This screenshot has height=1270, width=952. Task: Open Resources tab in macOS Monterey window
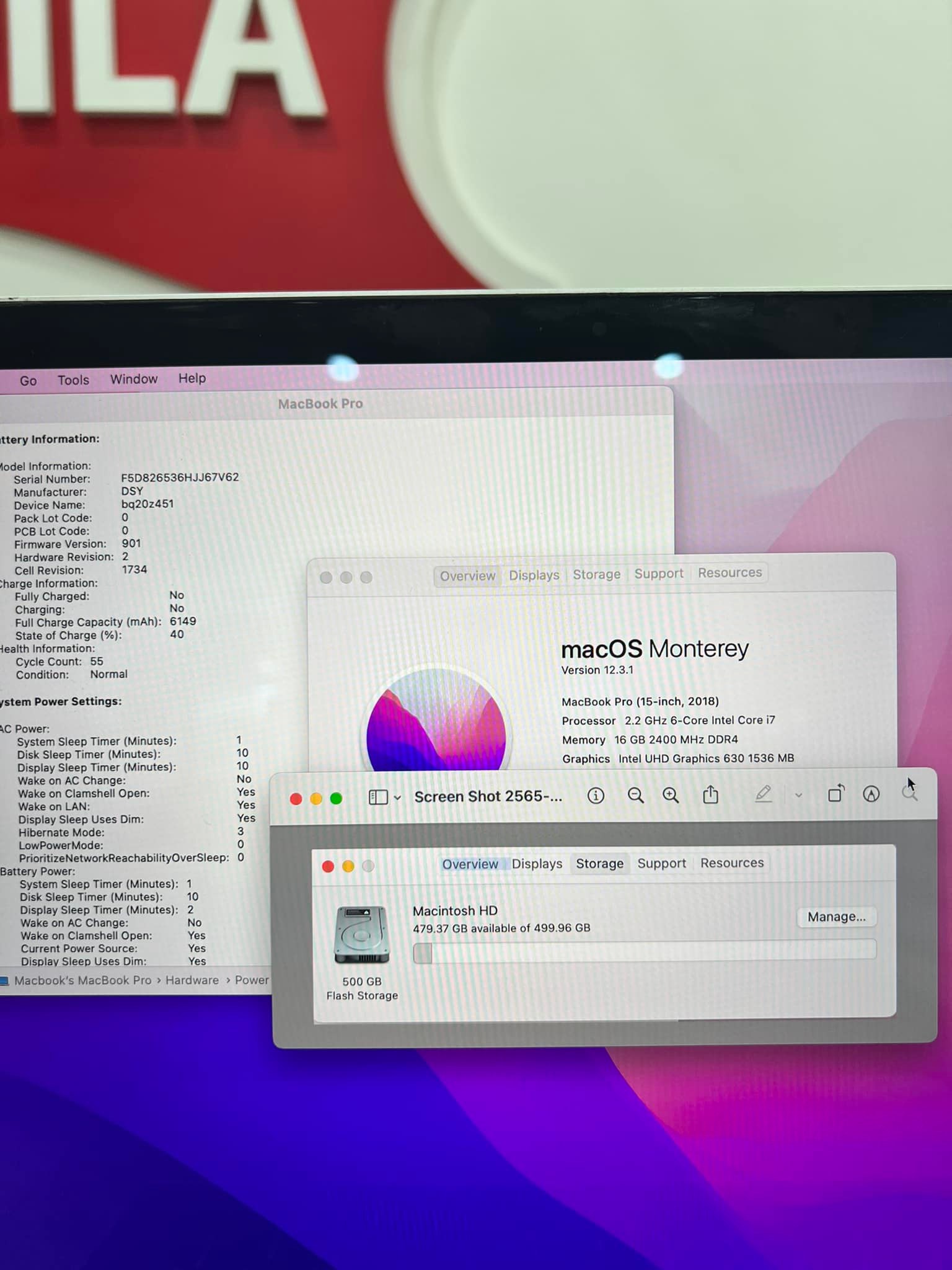729,573
